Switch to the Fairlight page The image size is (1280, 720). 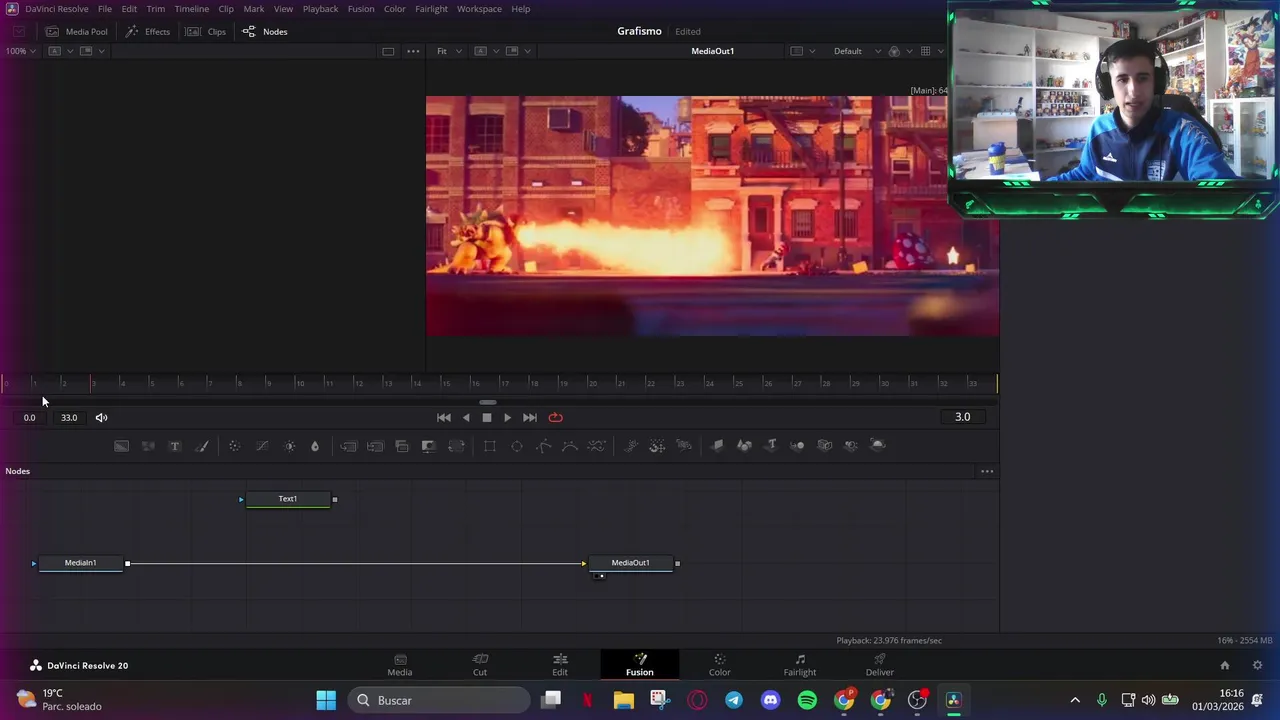pyautogui.click(x=800, y=665)
